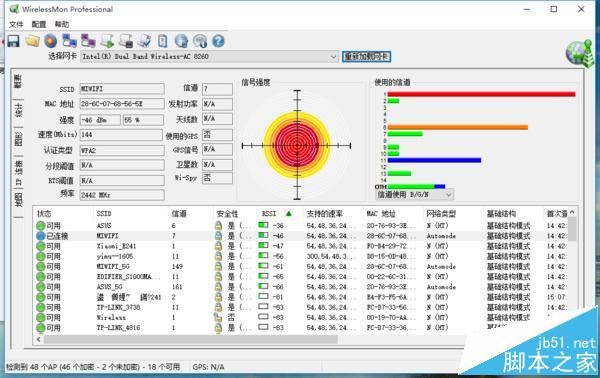Screen dimensions: 600x378
Task: Select the MIWIFI_5G network row SSID
Action: [113, 266]
